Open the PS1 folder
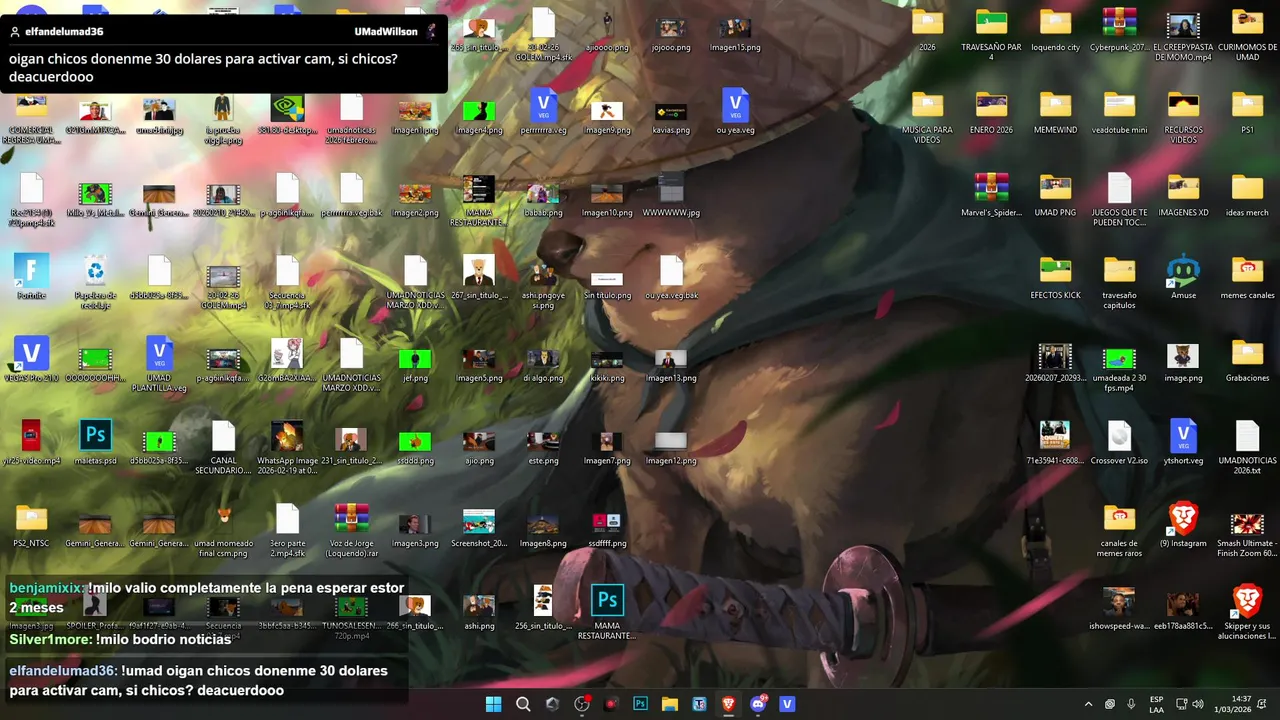 coord(1247,111)
